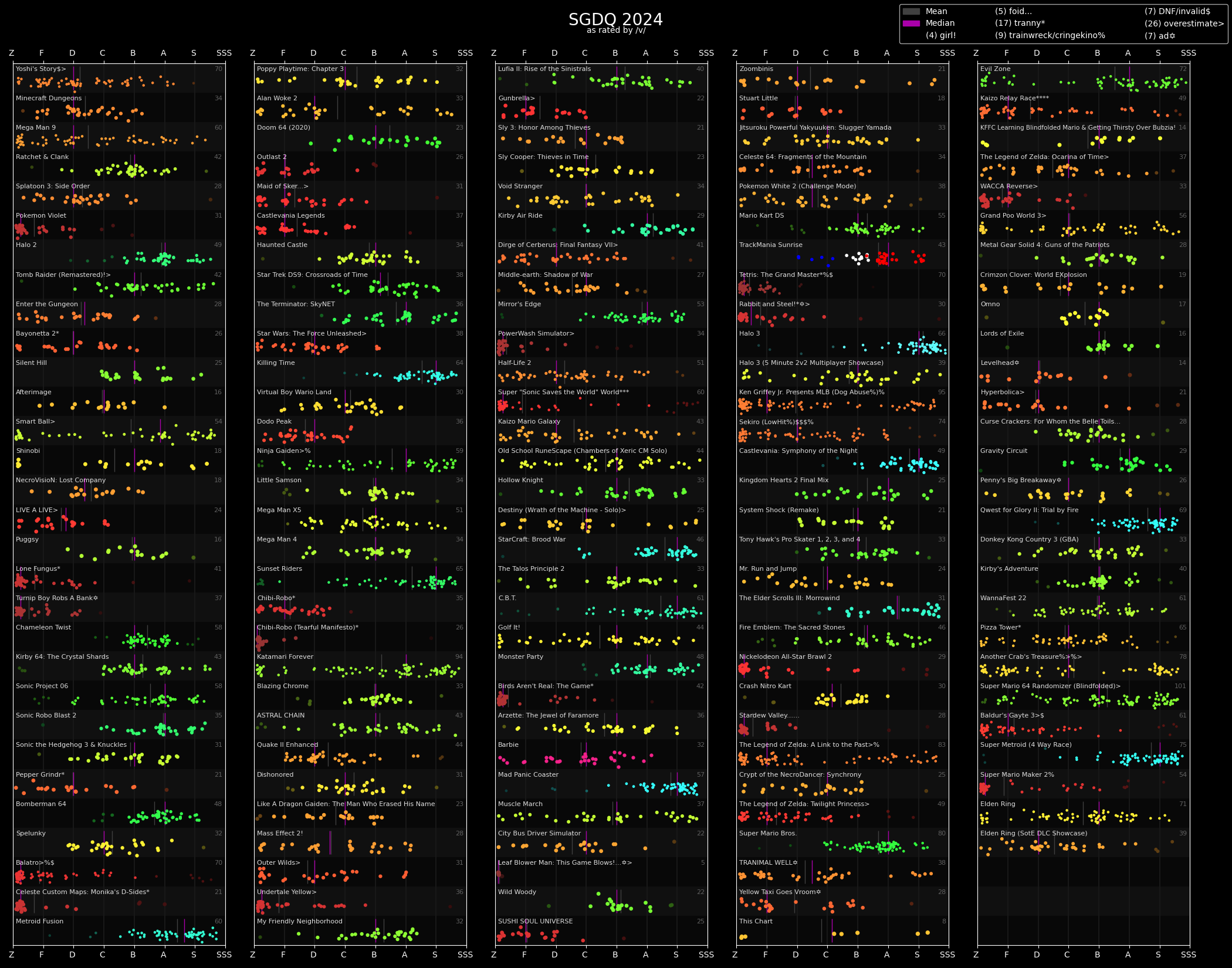1232x968 pixels.
Task: Click the 'Hollow Knight' row label
Action: 521,480
